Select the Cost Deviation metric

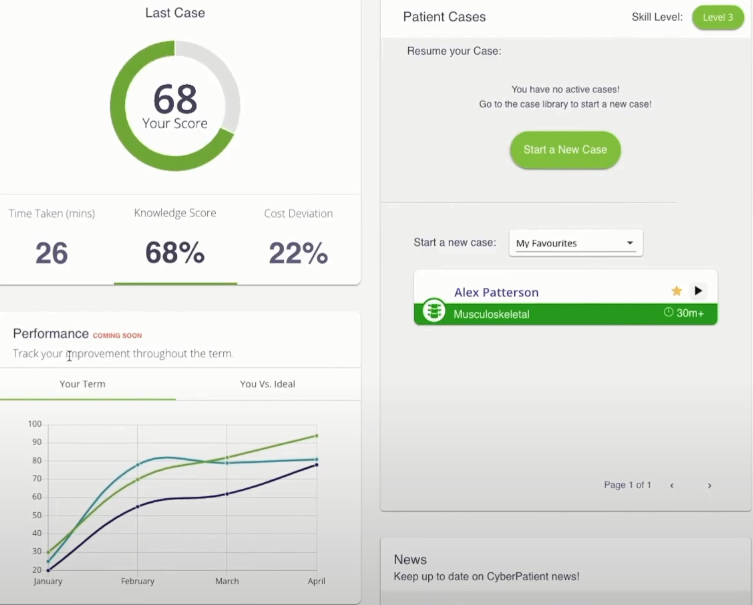click(298, 240)
